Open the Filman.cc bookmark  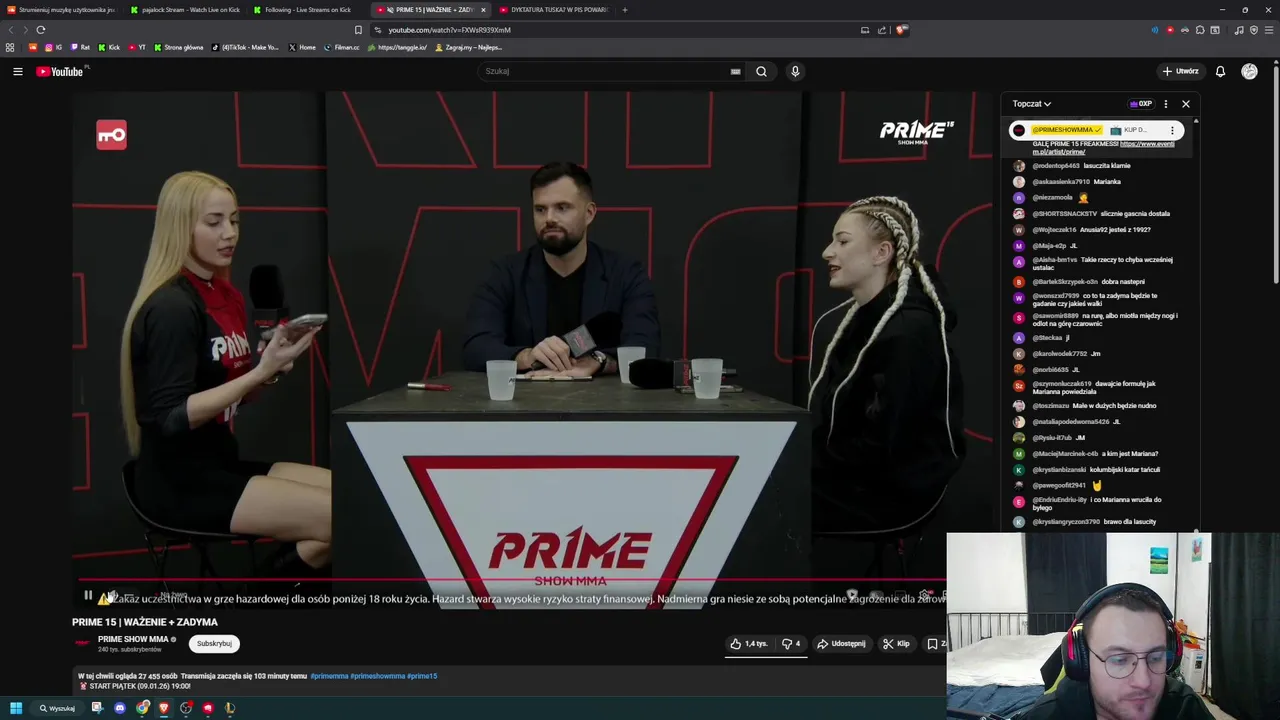coord(341,47)
